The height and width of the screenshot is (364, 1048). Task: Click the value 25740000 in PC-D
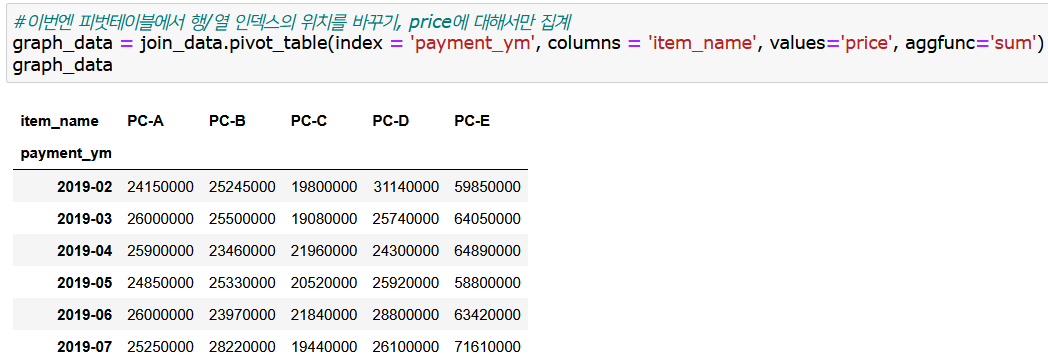(406, 218)
